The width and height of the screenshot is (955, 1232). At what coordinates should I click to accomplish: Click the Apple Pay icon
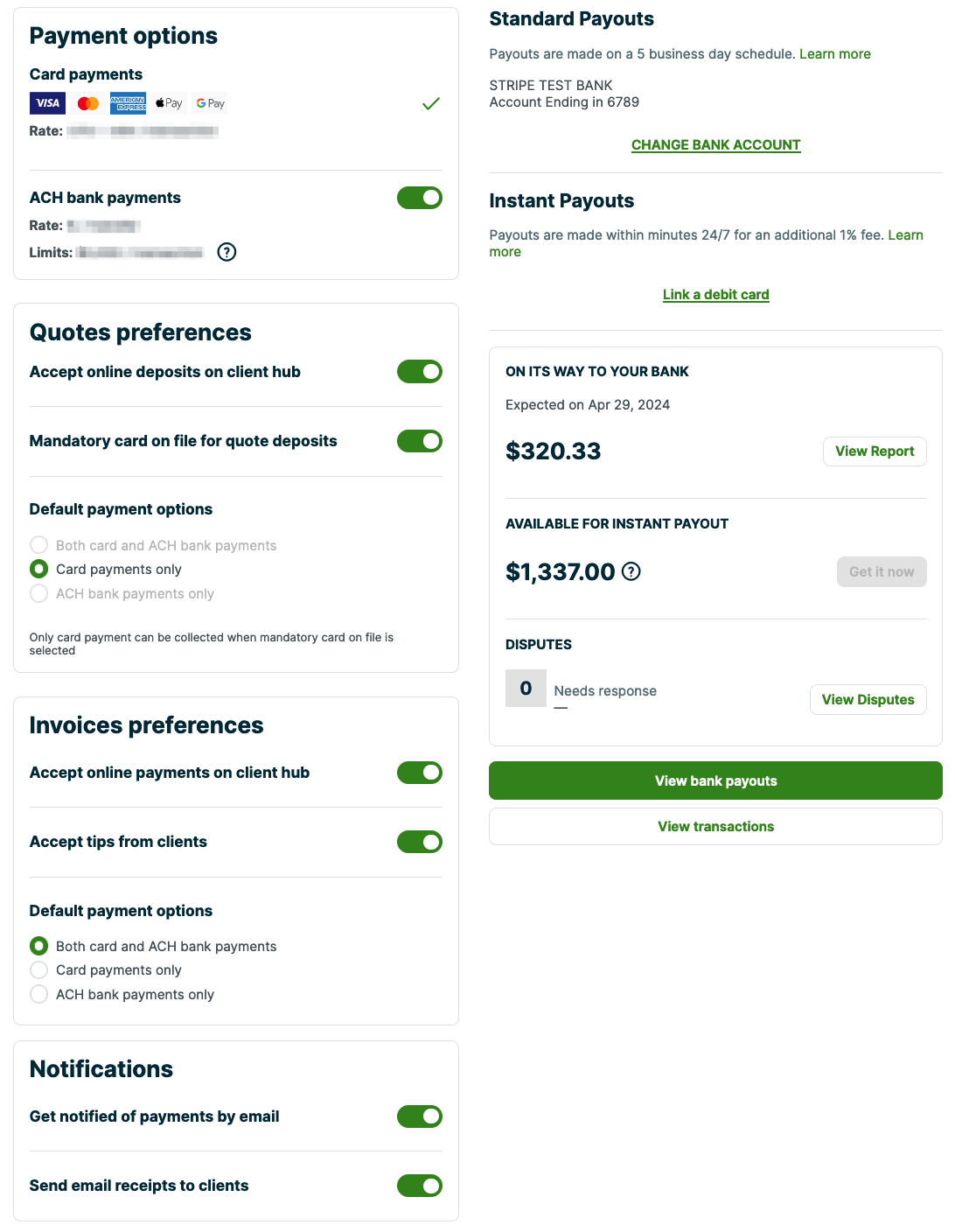point(168,102)
